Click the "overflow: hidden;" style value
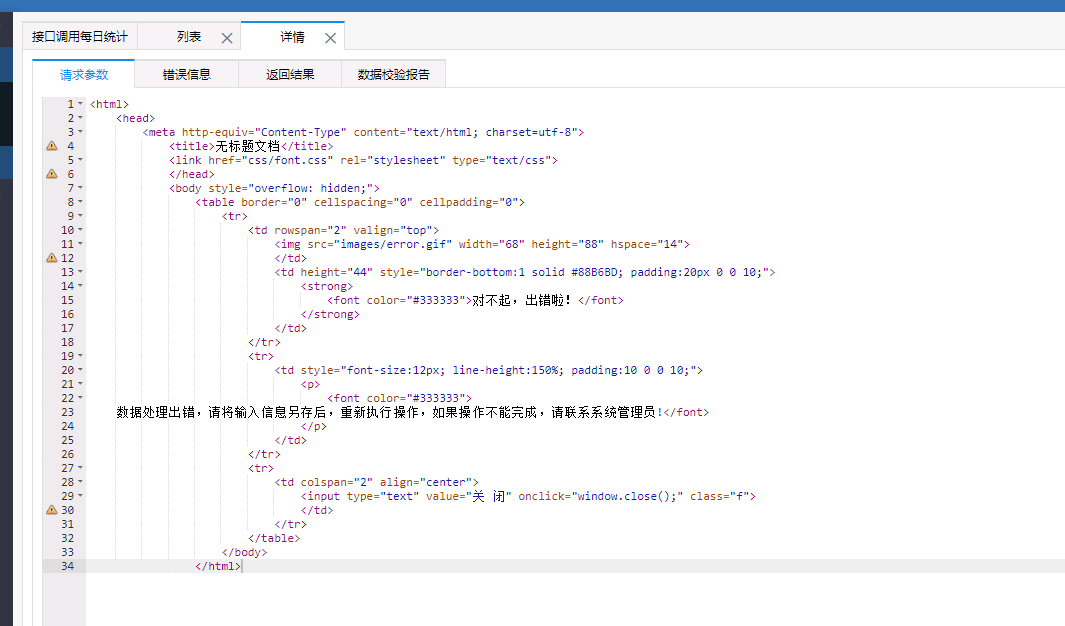 tap(310, 188)
